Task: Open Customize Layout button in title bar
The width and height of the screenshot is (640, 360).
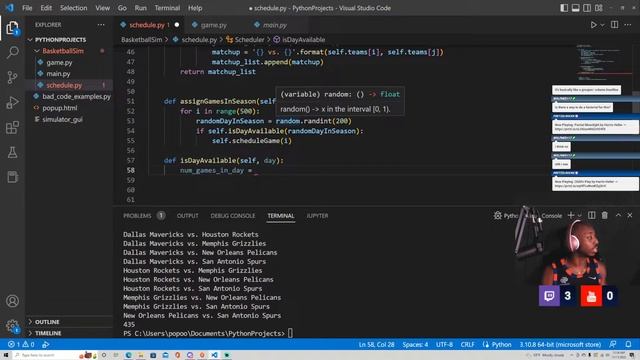Action: pos(599,8)
